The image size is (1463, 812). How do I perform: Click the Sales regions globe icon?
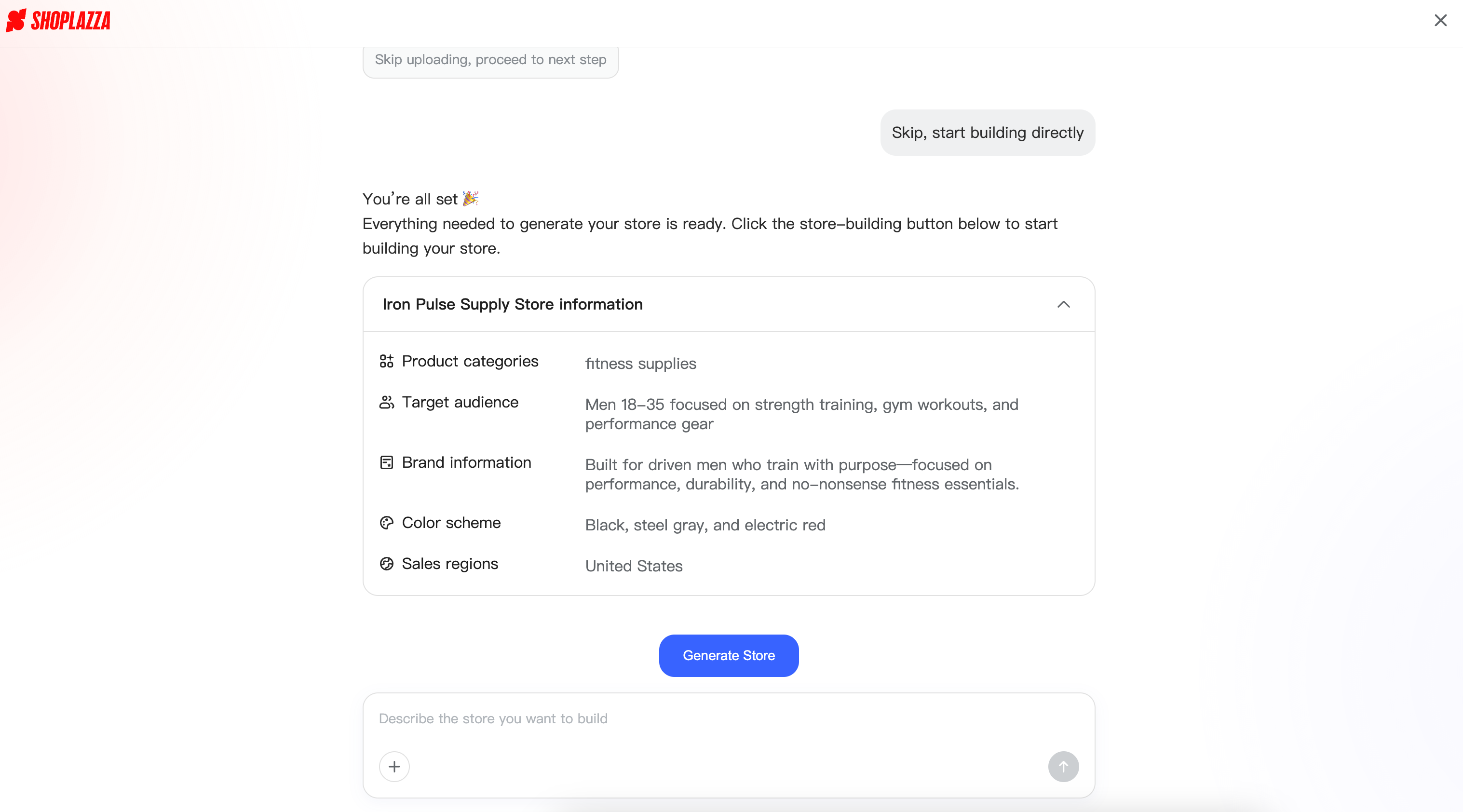386,563
